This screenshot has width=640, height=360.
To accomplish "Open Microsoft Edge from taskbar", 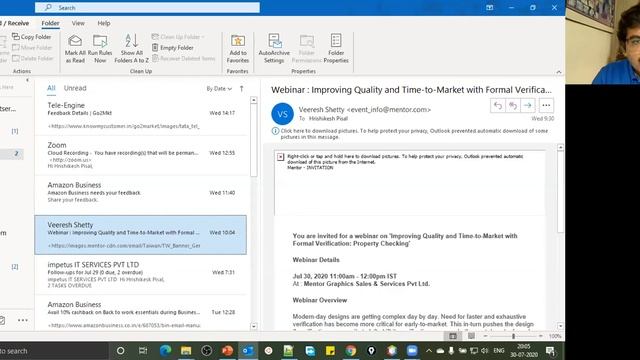I will 165,351.
